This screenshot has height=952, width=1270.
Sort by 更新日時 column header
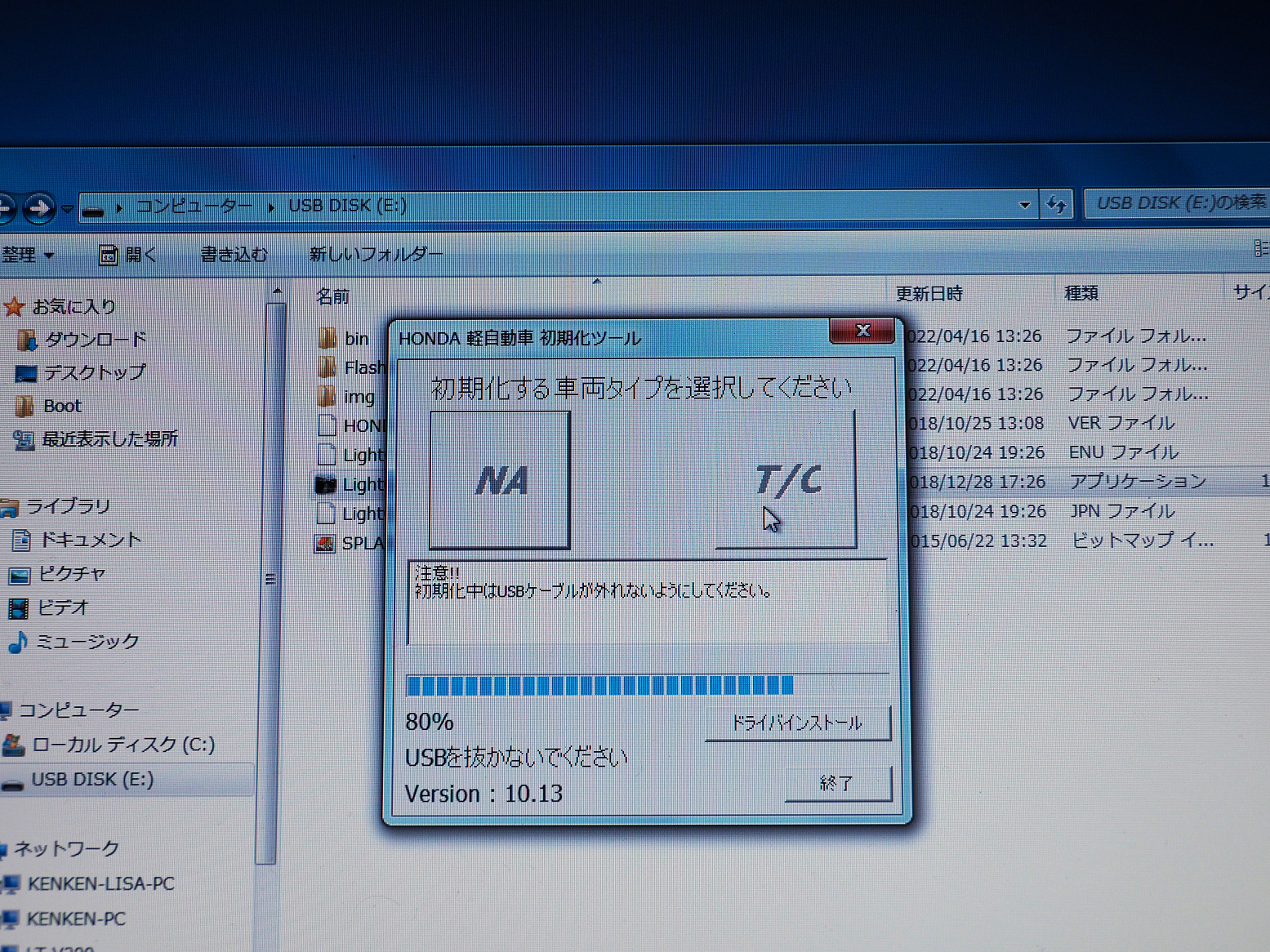929,294
